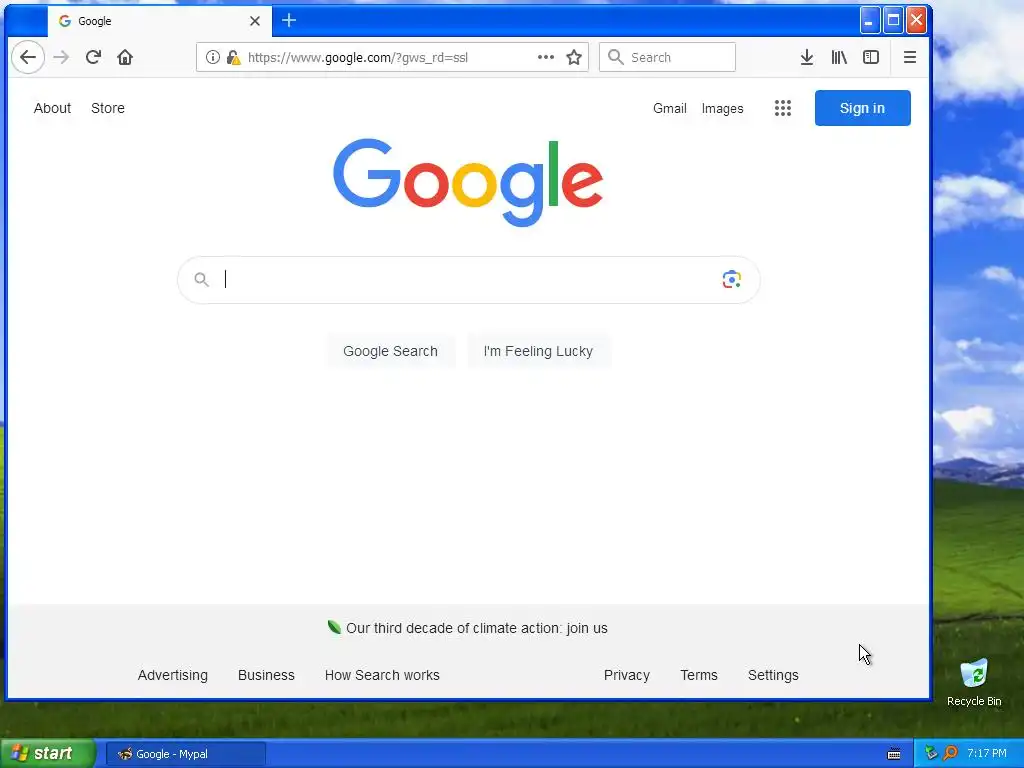1024x768 pixels.
Task: Search by image with Google Lens icon
Action: 731,280
